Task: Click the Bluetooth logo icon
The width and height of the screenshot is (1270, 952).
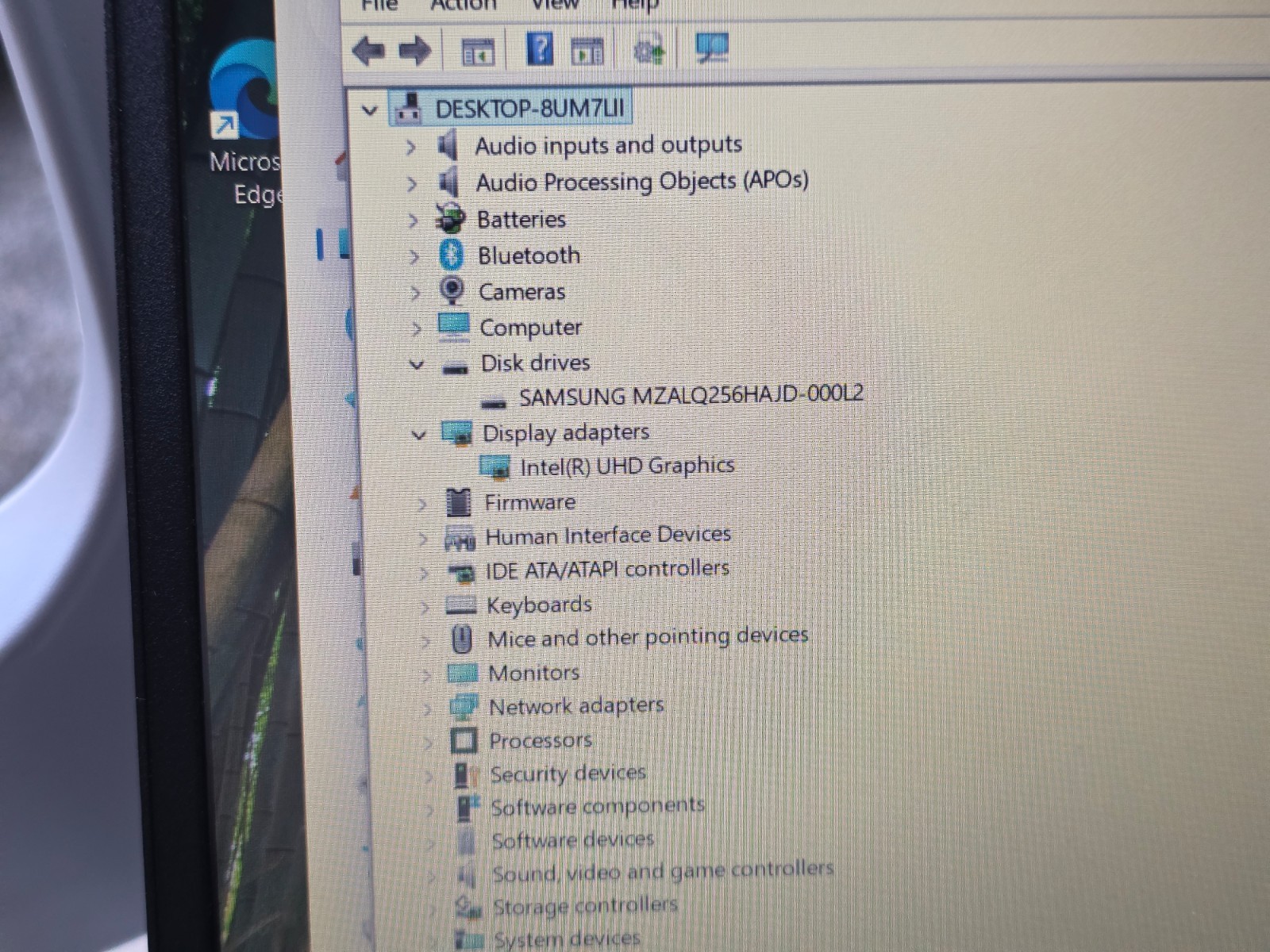Action: tap(452, 255)
